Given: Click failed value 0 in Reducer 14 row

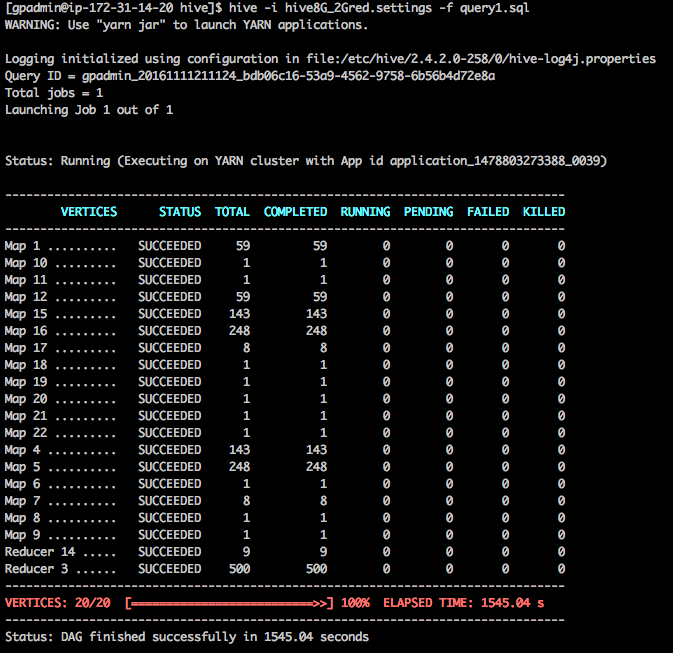Looking at the screenshot, I should pyautogui.click(x=506, y=552).
